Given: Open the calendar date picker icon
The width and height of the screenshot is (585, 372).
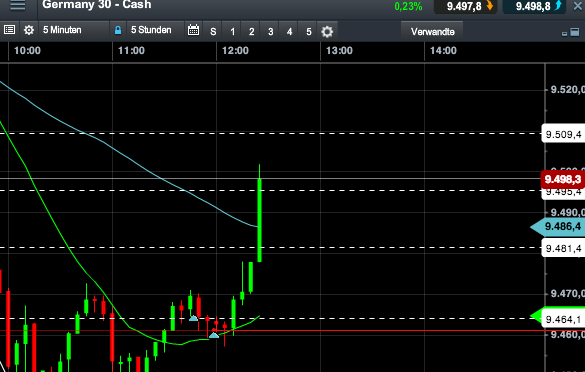Looking at the screenshot, I should pyautogui.click(x=193, y=30).
